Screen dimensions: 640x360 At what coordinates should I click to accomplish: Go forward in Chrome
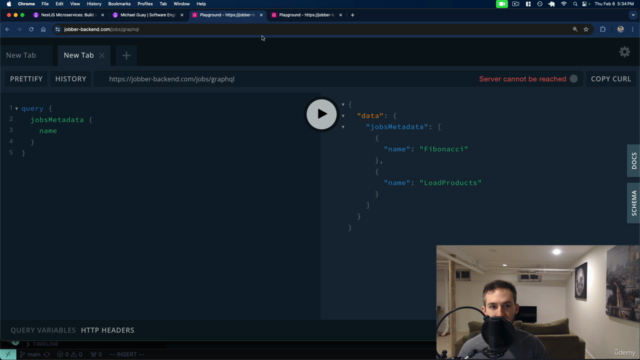tap(19, 29)
